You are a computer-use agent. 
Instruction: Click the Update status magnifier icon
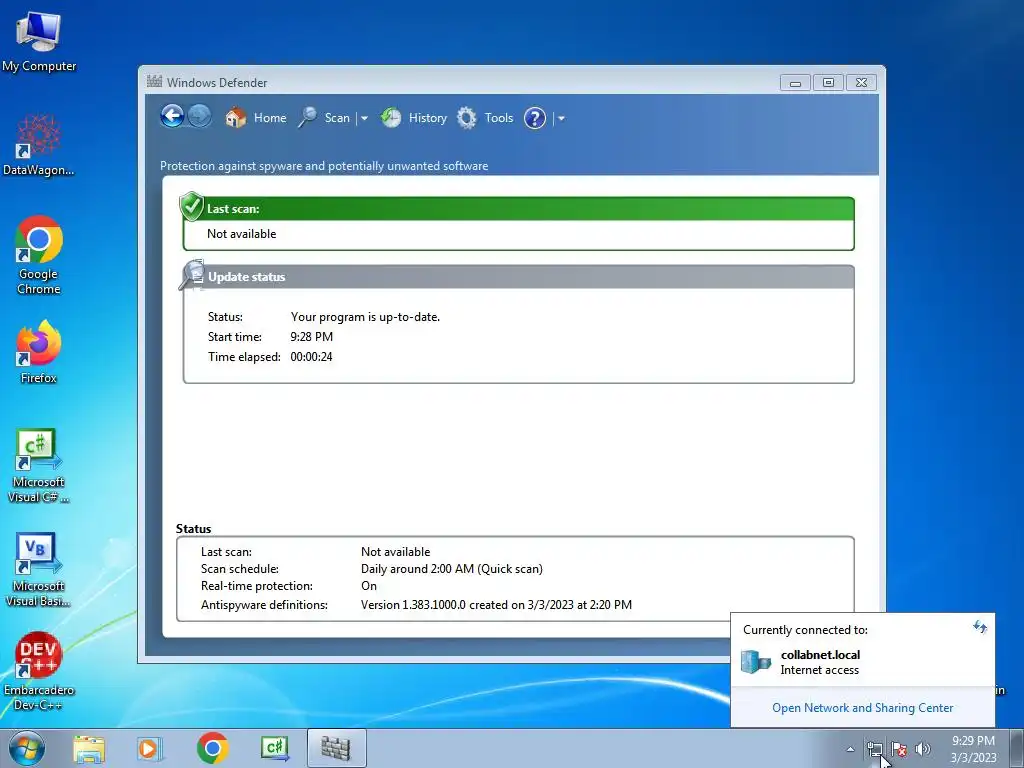click(x=192, y=274)
